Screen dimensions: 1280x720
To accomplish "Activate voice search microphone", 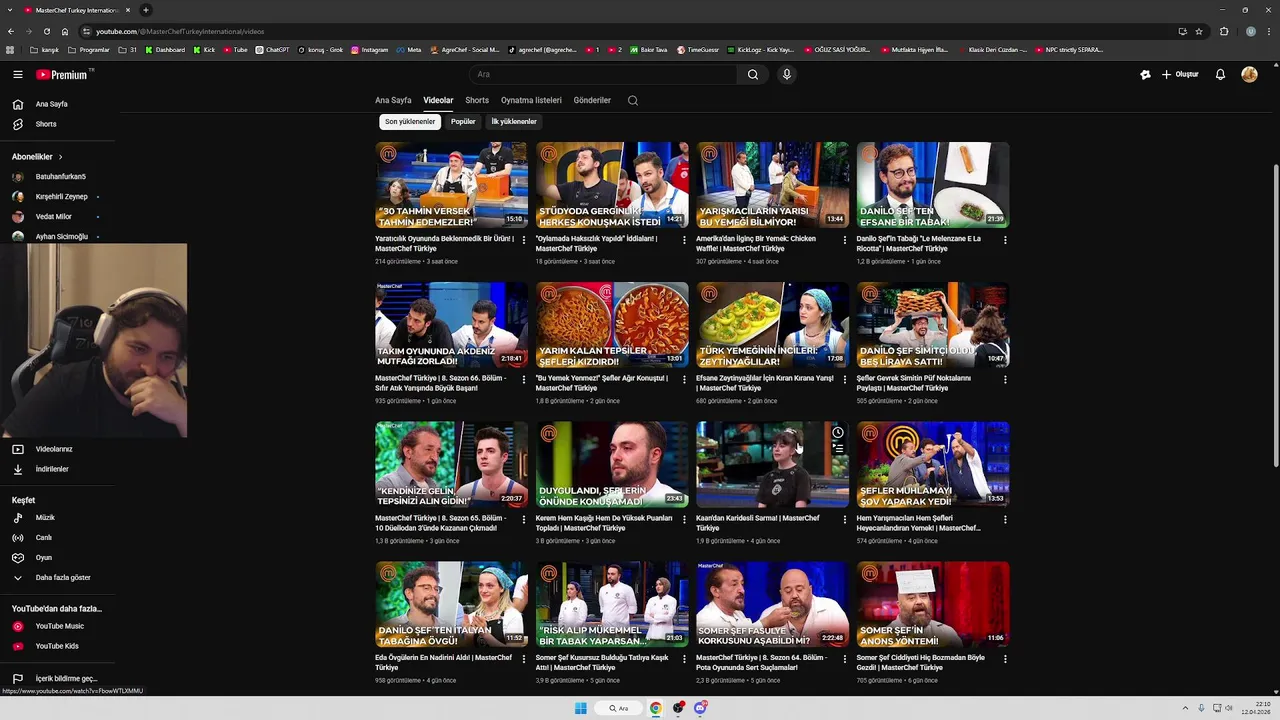I will pyautogui.click(x=787, y=74).
